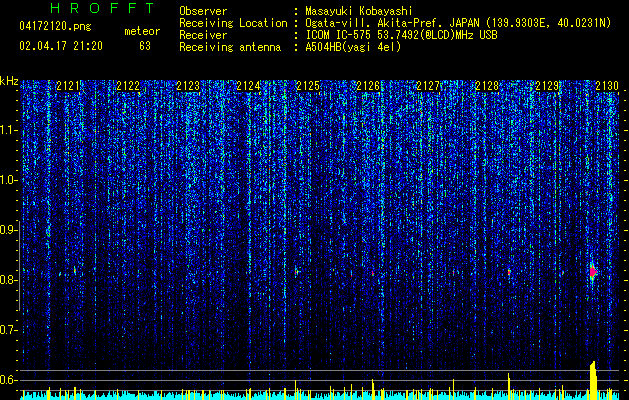
Task: Click the HROFFT title text
Action: tap(103, 8)
